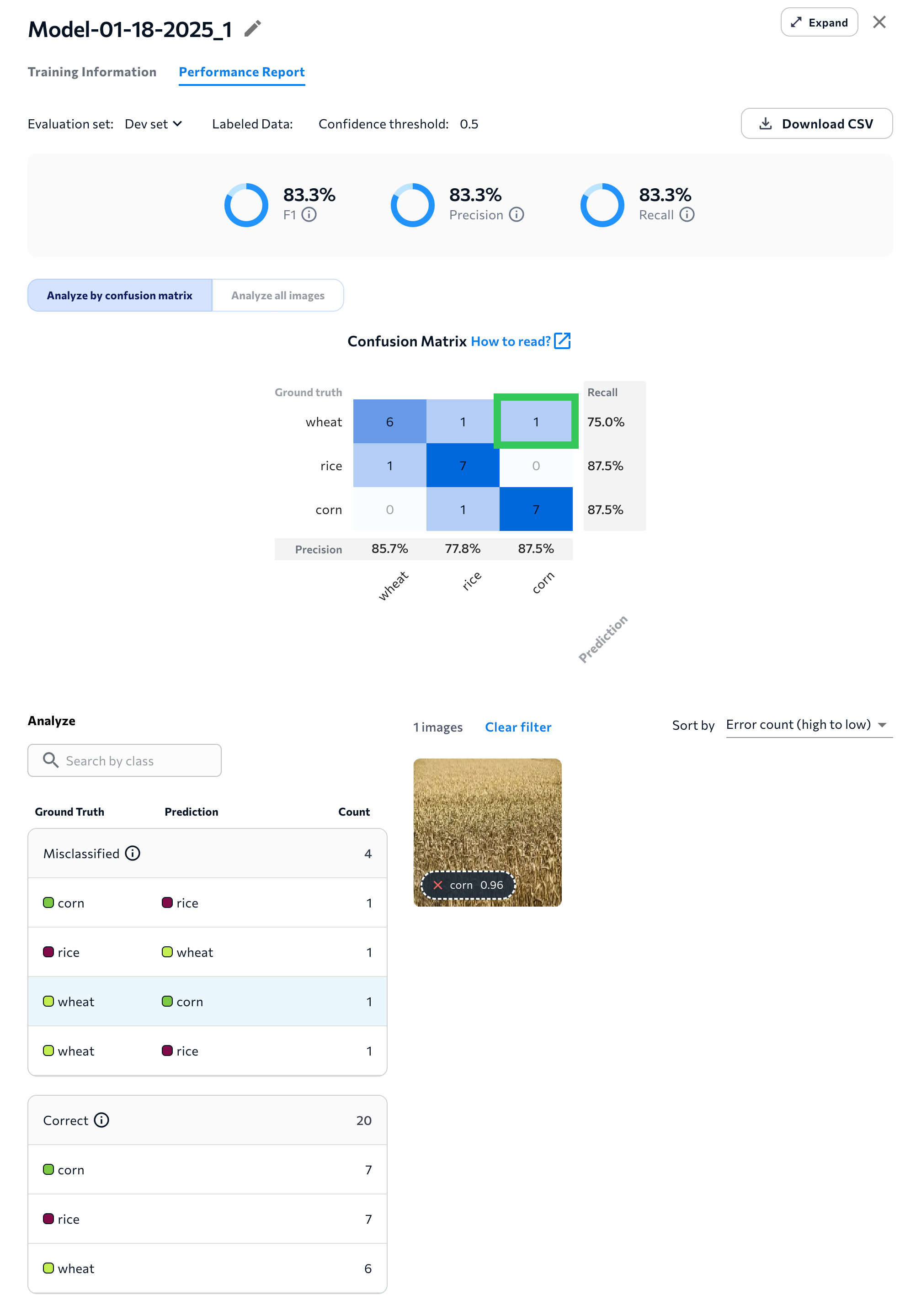Click the Recall metric info icon
Screen dimensions: 916x1316
(x=688, y=216)
